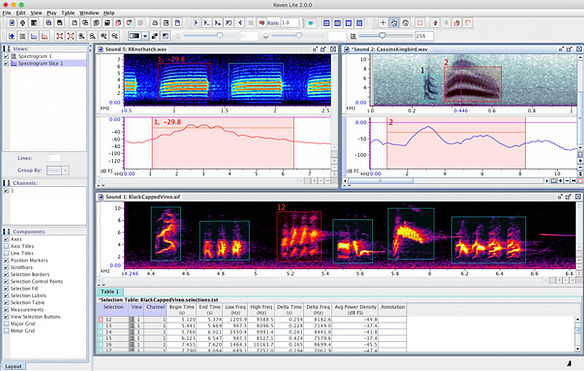Click the Rate input field showing 1.0
This screenshot has height=371, width=584.
289,23
